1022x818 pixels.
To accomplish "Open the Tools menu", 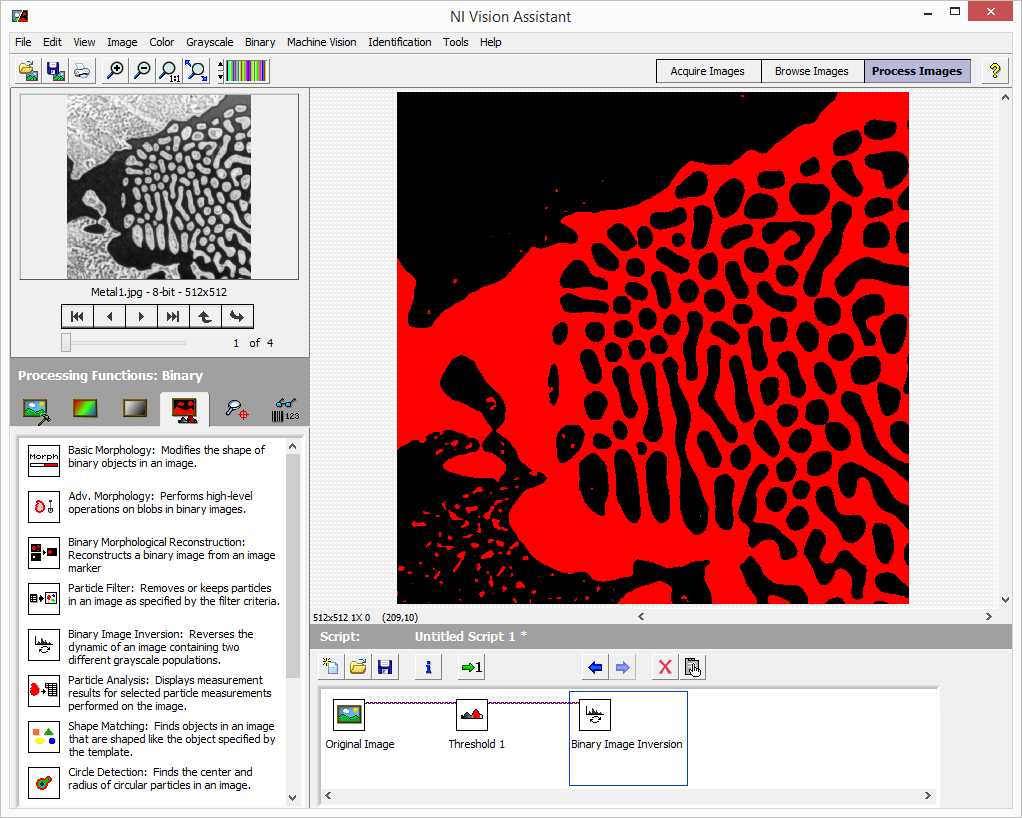I will [456, 42].
